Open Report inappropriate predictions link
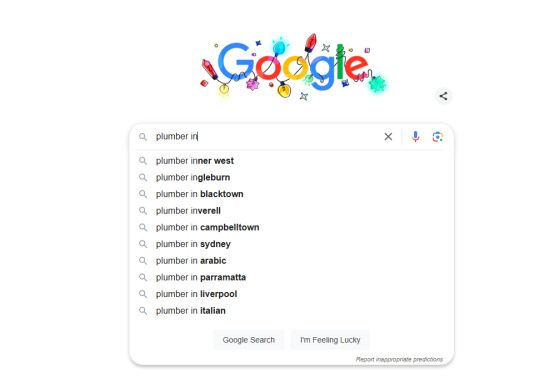This screenshot has height=382, width=540. (x=399, y=359)
